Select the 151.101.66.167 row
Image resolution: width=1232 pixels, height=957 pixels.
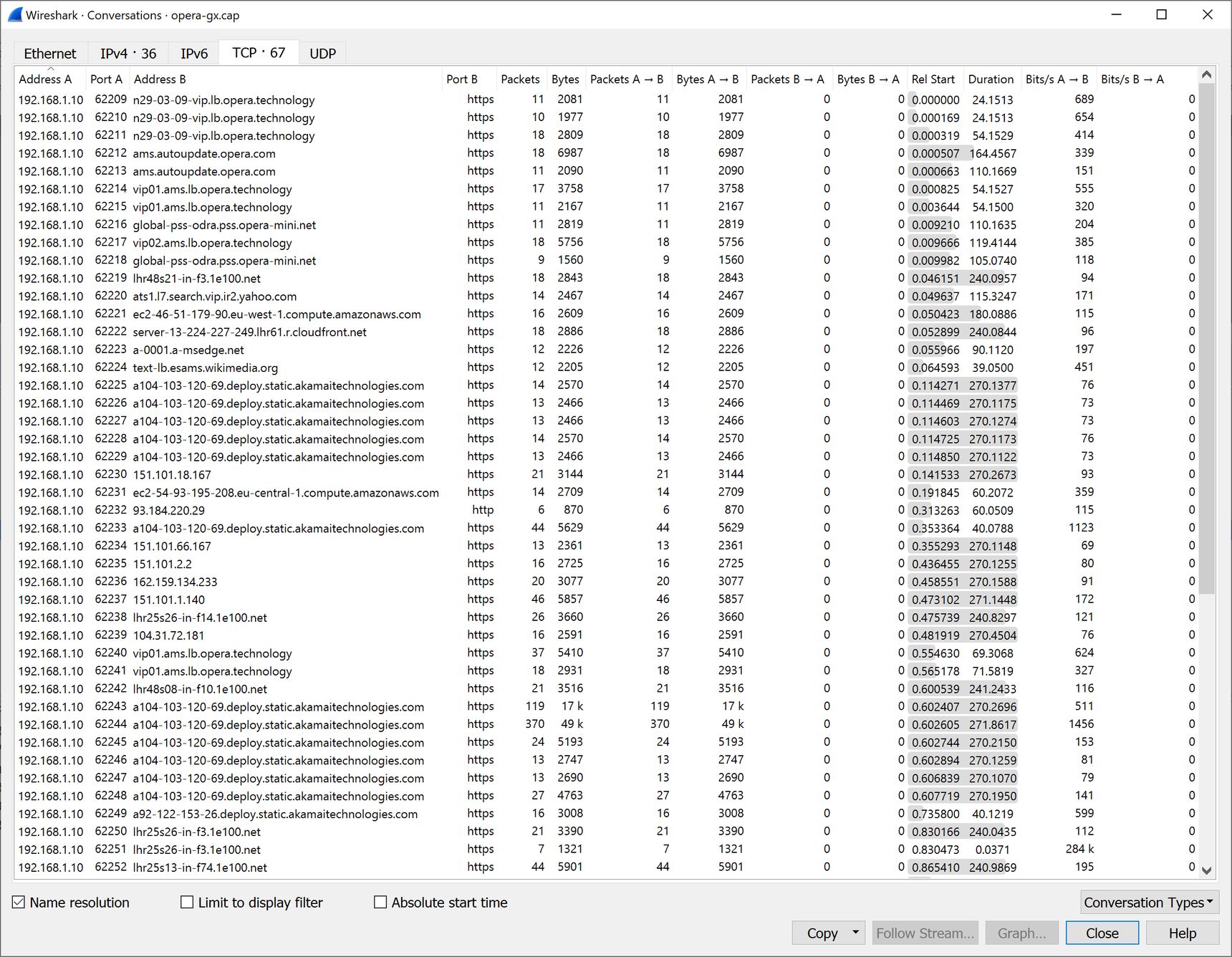606,546
